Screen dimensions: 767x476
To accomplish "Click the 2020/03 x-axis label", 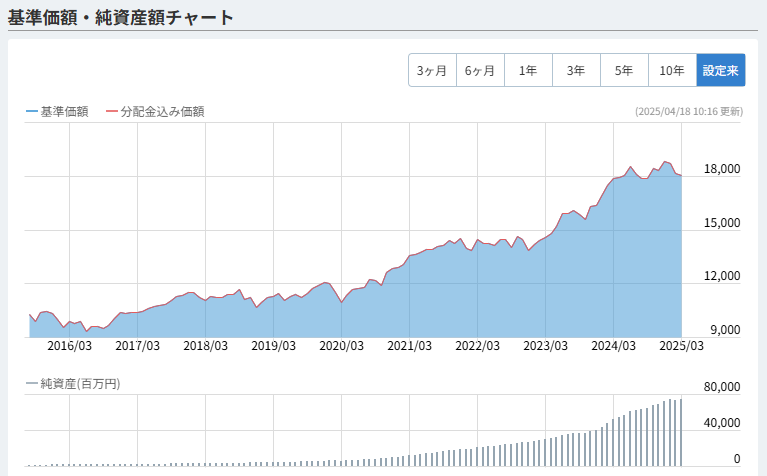I will coord(341,346).
